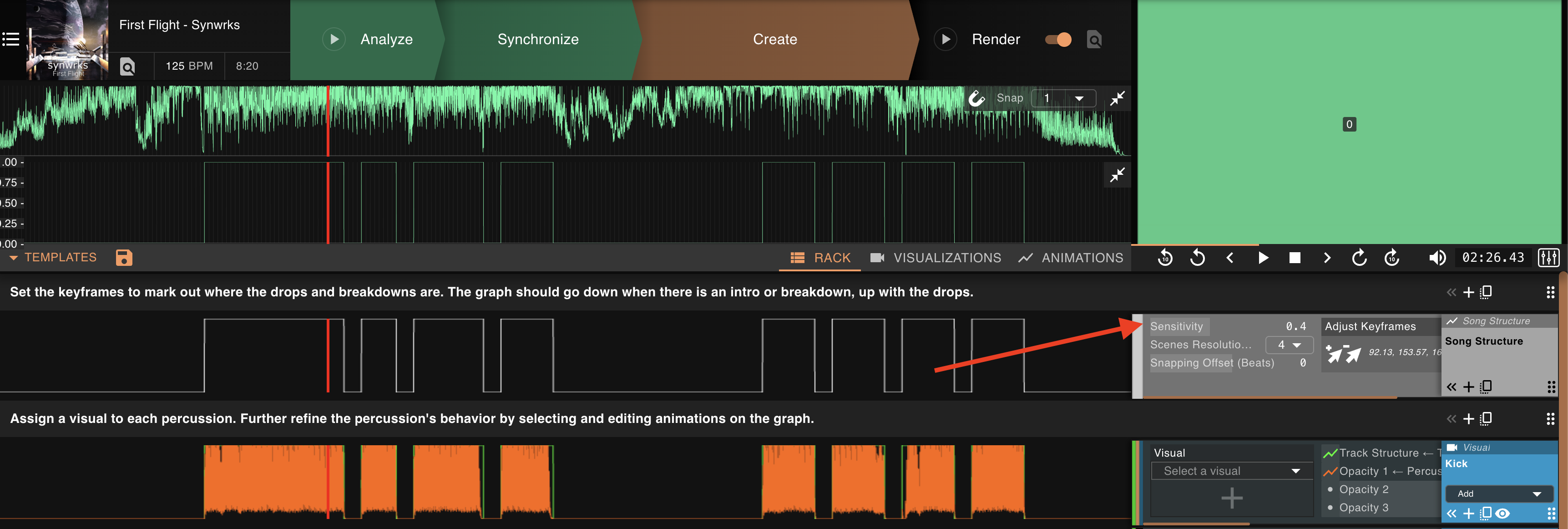Select the Track Structure animation row
Image resolution: width=1568 pixels, height=529 pixels.
pos(1381,453)
